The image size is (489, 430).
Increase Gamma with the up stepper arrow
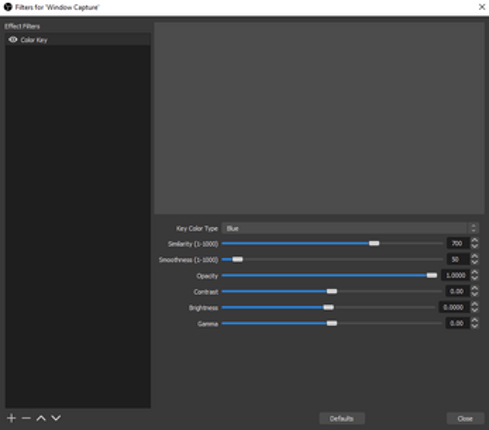point(475,320)
